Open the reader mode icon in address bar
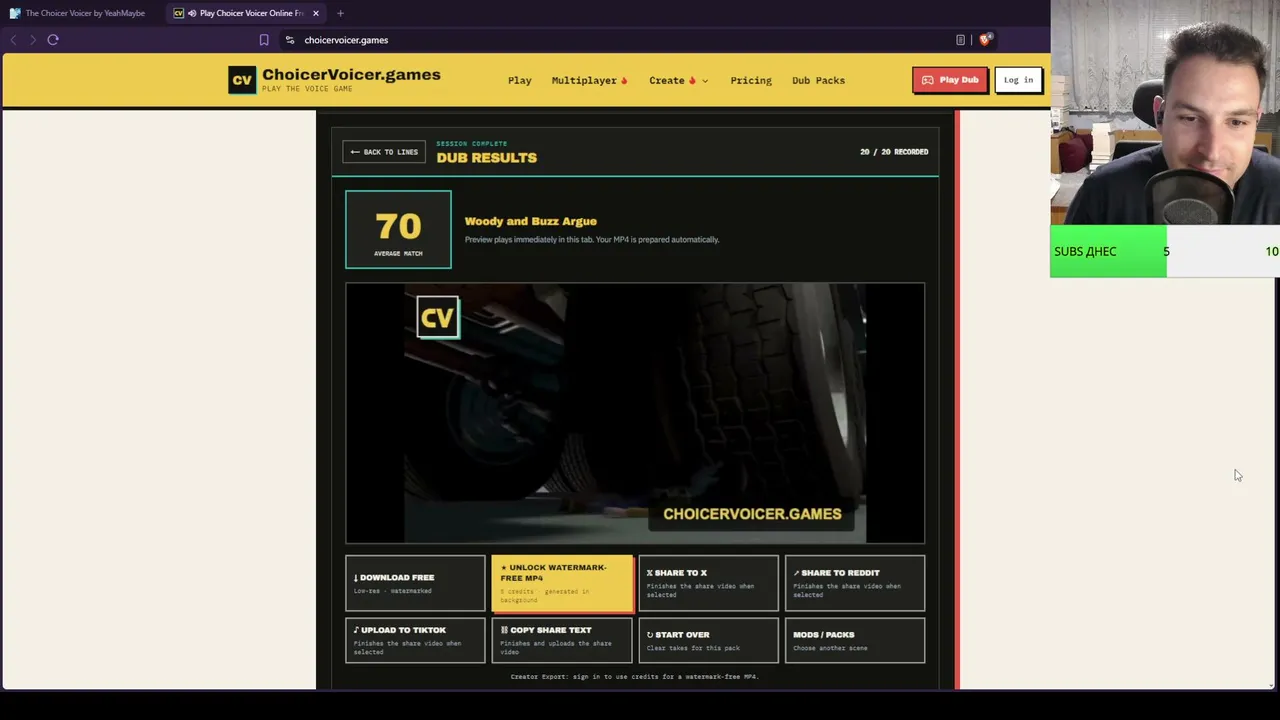The width and height of the screenshot is (1280, 720). pyautogui.click(x=960, y=40)
